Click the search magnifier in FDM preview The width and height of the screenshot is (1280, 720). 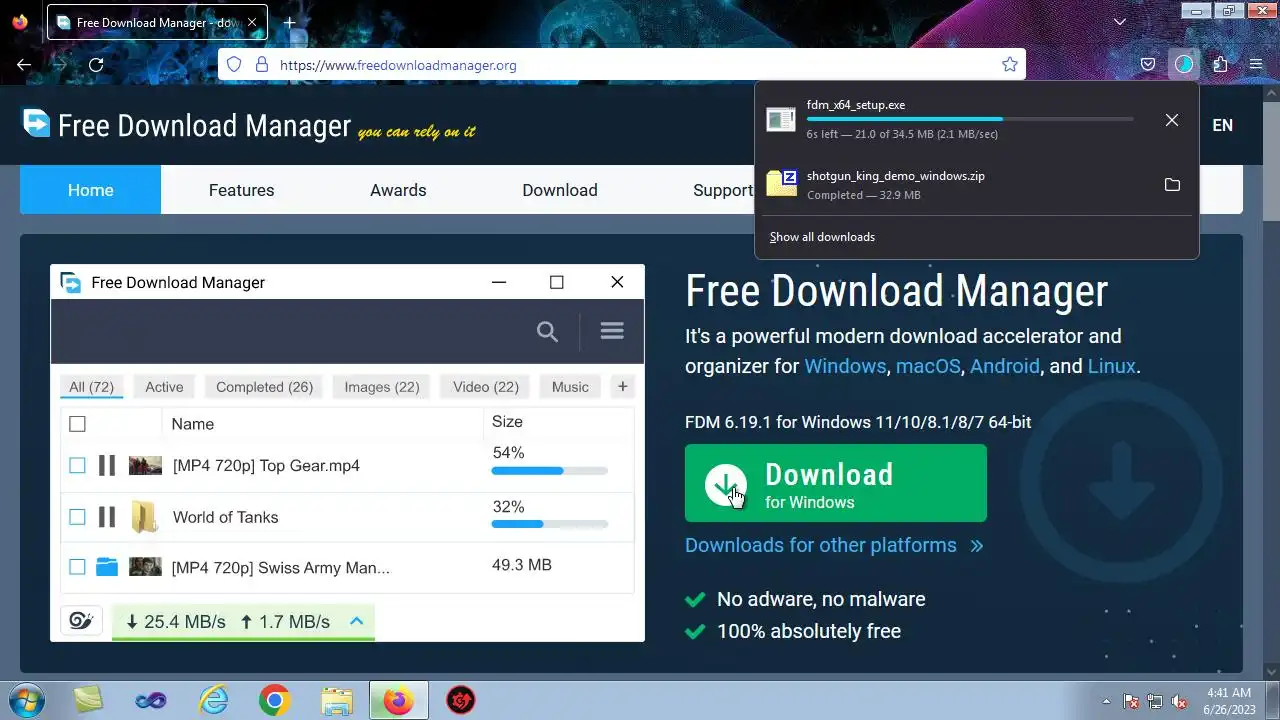click(547, 331)
